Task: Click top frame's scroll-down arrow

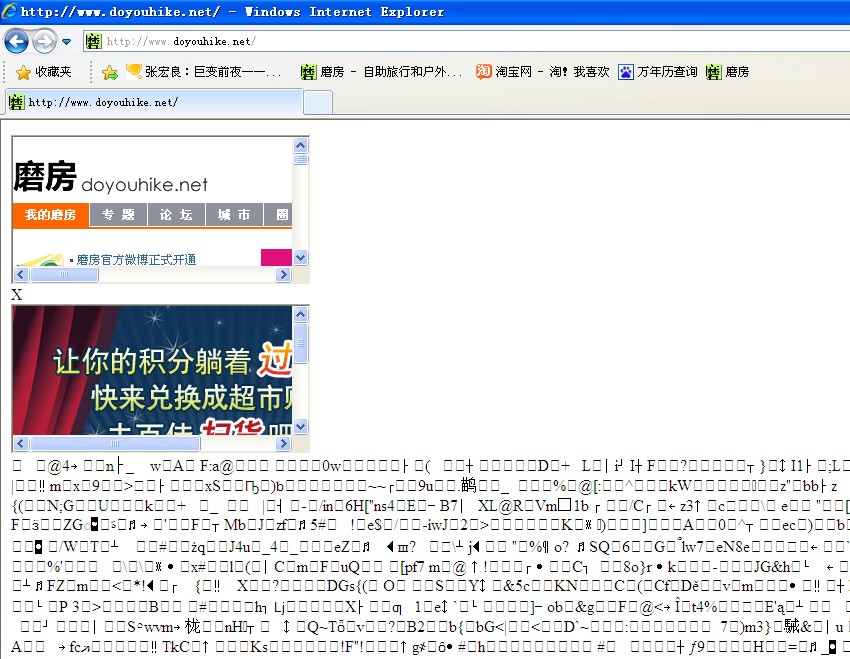Action: pyautogui.click(x=300, y=258)
